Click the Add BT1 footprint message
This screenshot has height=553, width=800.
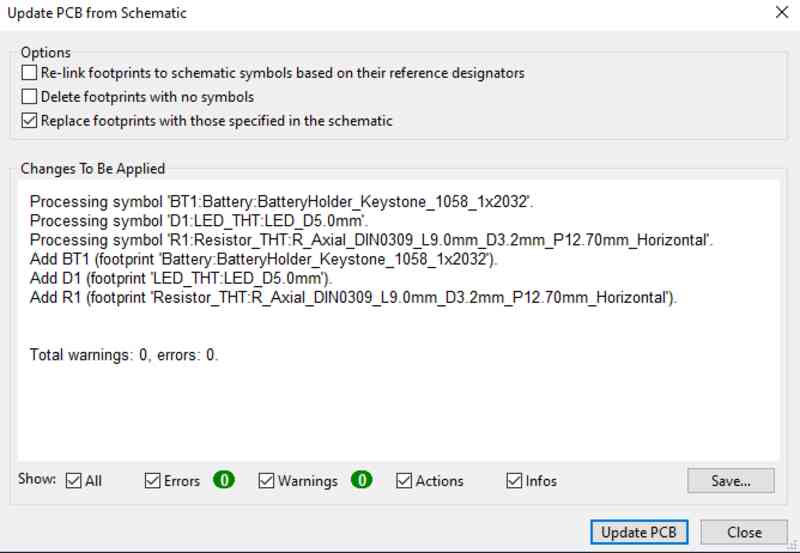pyautogui.click(x=264, y=259)
